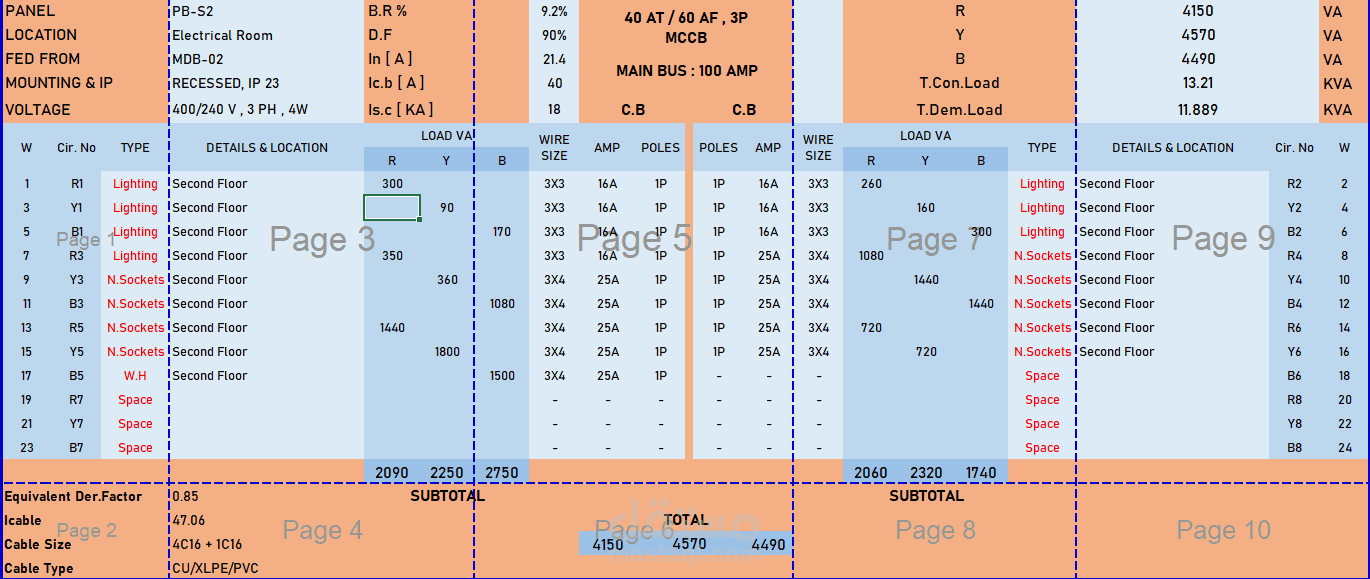Screen dimensions: 1370x579
Task: Select the 160 load value for circuit Y2
Action: (926, 207)
